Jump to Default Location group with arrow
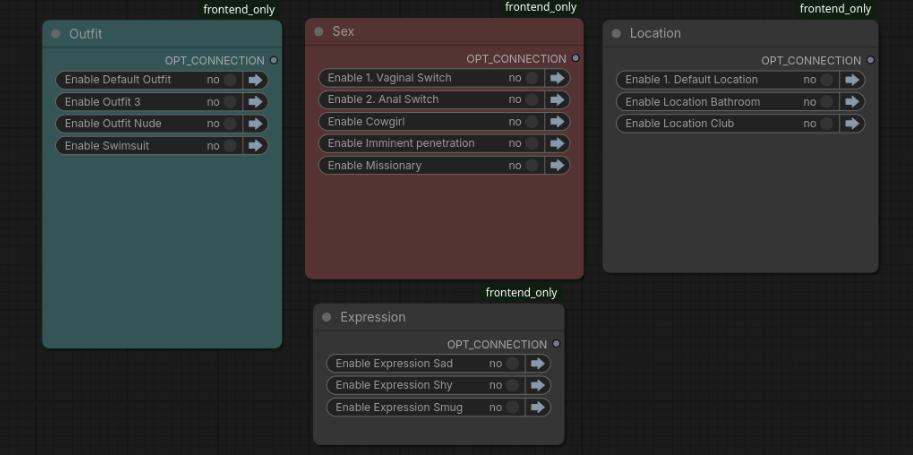Image resolution: width=913 pixels, height=455 pixels. [852, 80]
